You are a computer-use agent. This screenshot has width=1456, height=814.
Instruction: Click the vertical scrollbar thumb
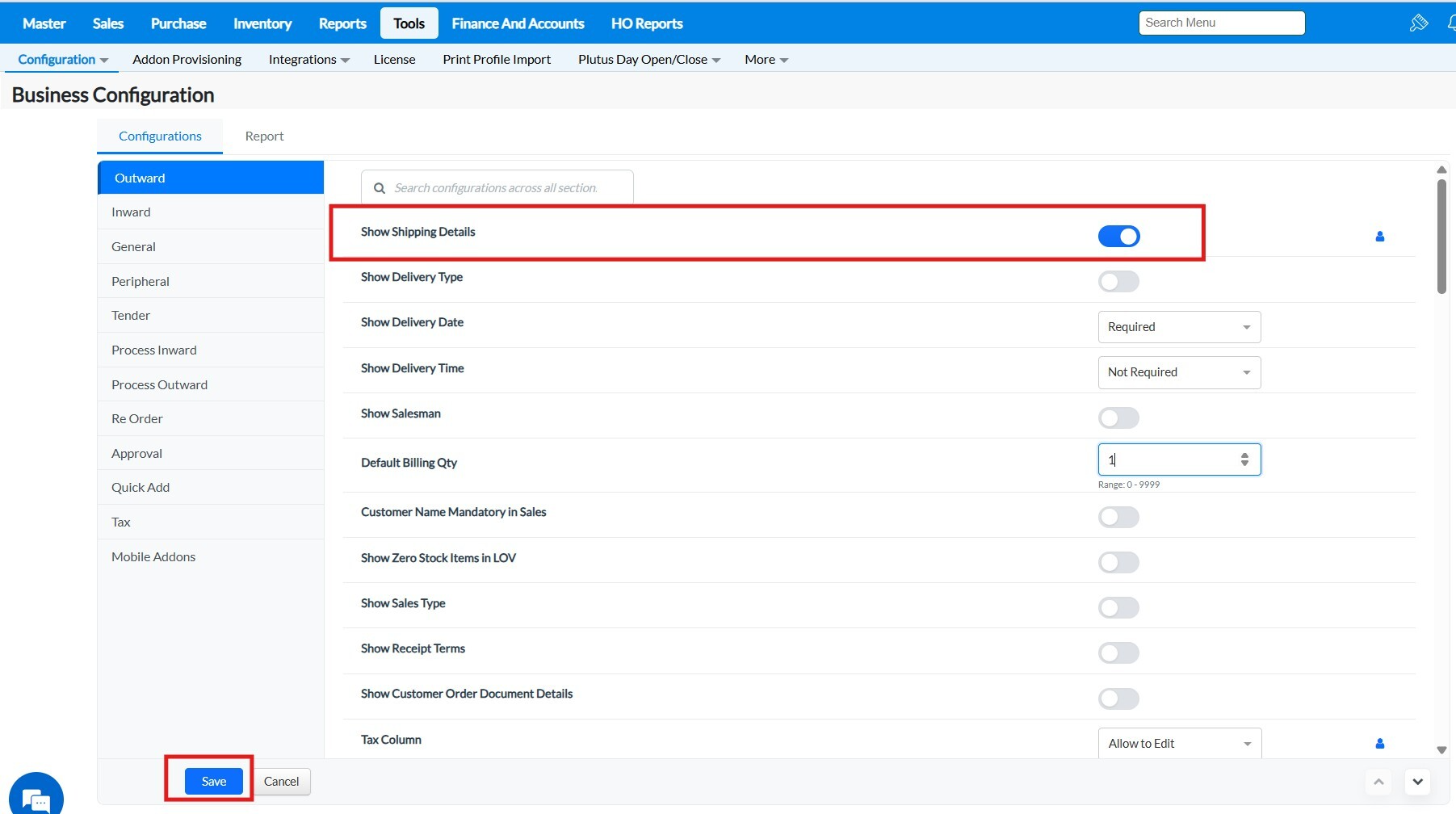tap(1441, 236)
